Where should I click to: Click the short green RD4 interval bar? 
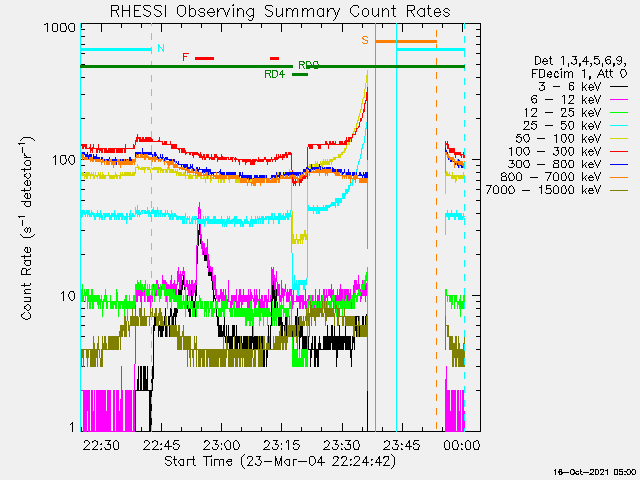pos(300,74)
